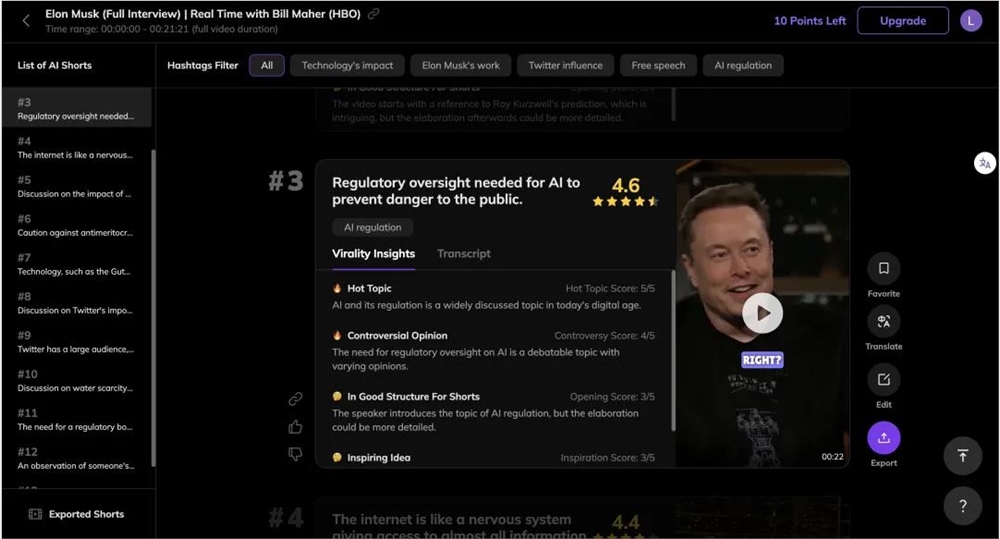Select short #11 The need for a regulatory bo
Screen dimensions: 1000x539
77,420
